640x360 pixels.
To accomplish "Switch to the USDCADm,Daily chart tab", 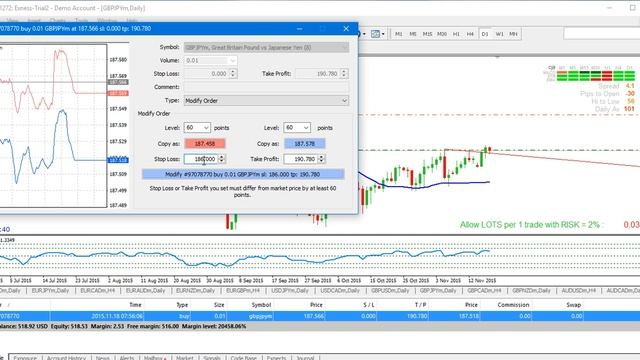I will (x=340, y=291).
